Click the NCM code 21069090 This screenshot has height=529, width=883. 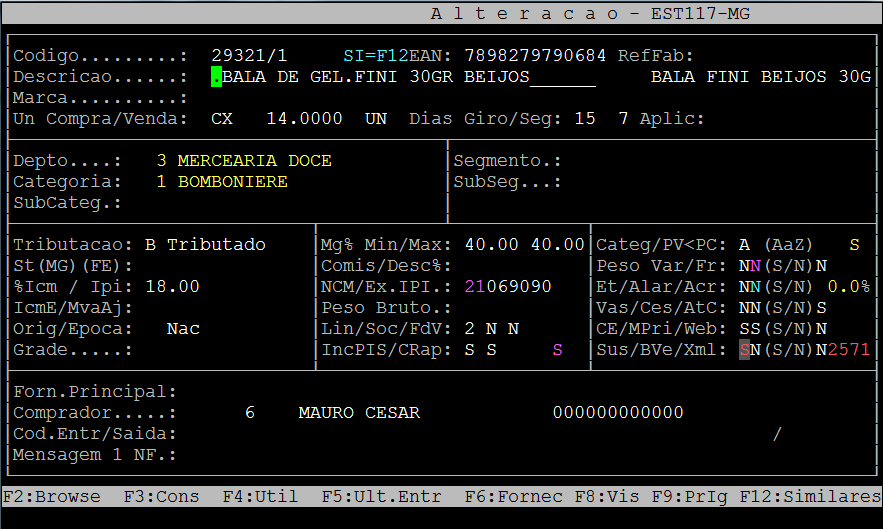point(508,287)
